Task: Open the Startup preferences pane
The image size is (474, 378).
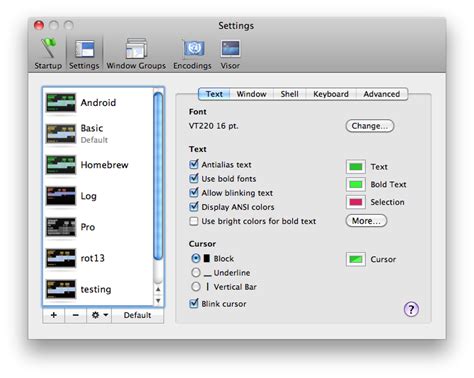Action: pos(48,53)
